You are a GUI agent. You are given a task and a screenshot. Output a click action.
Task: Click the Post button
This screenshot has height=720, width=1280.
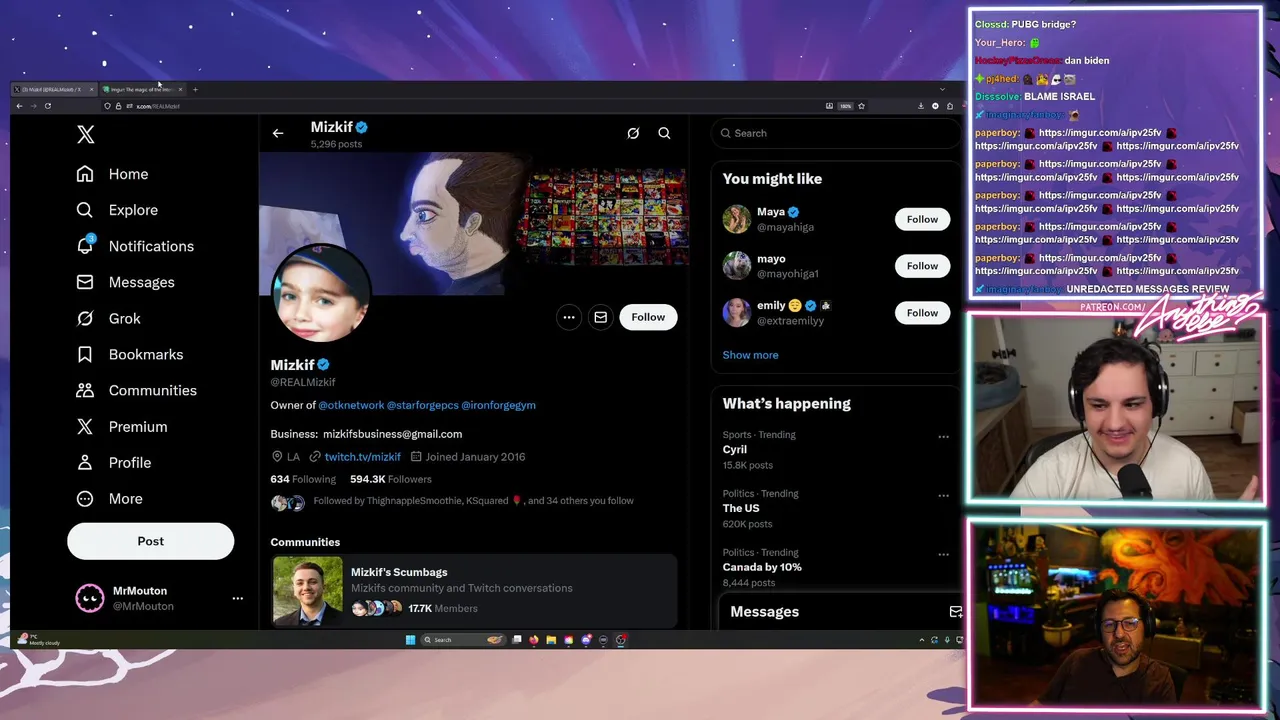tap(150, 541)
